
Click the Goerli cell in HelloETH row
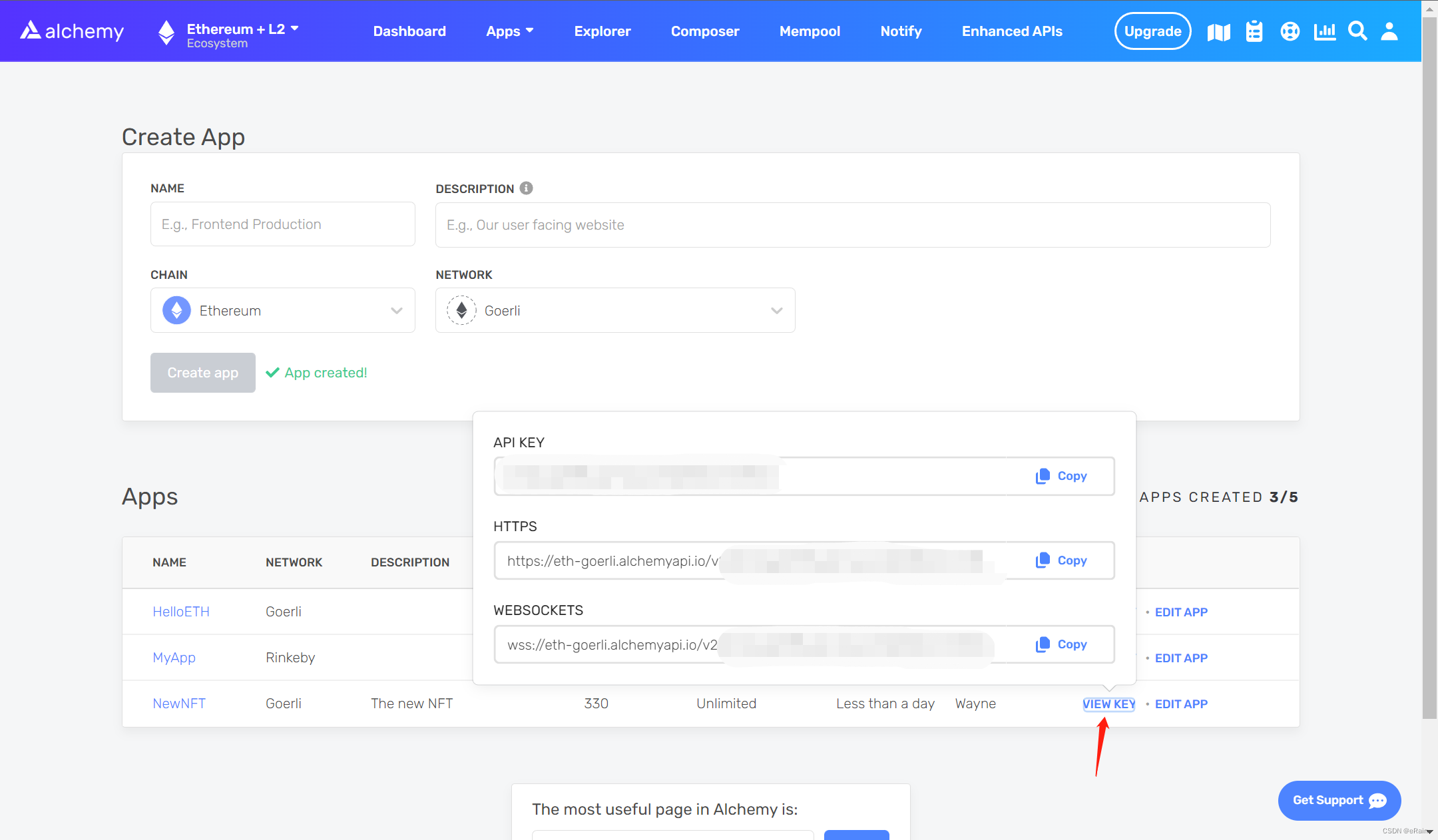[284, 612]
